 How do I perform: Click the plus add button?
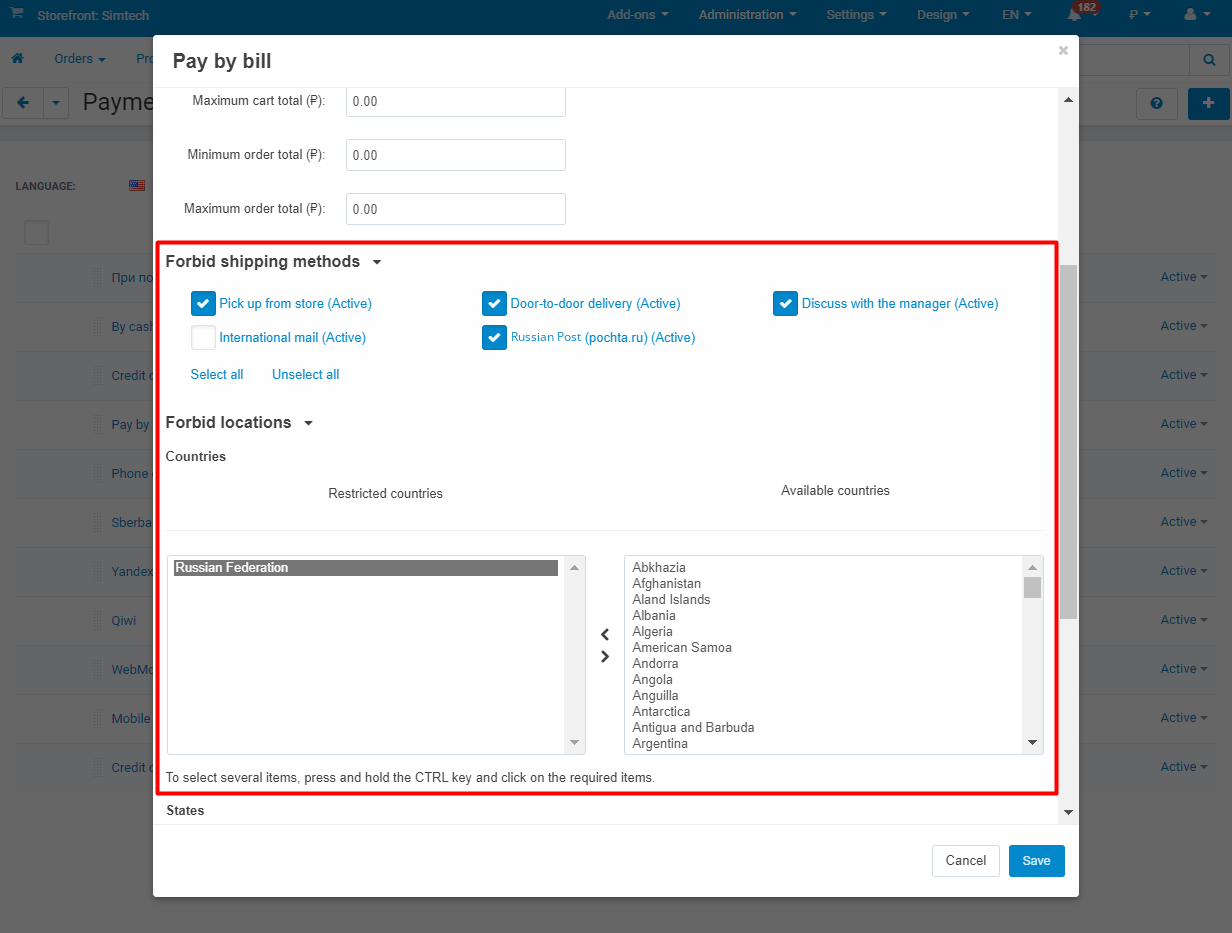point(1209,103)
